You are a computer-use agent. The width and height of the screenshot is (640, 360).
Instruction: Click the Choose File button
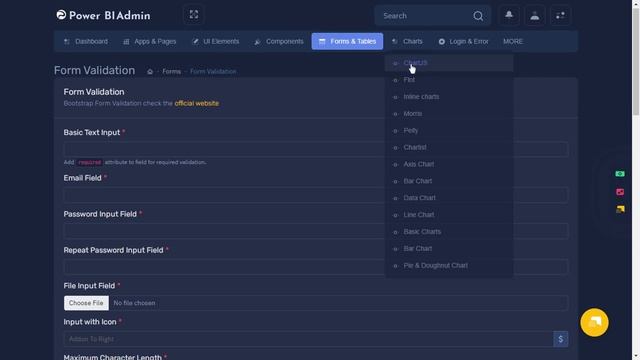click(x=86, y=303)
